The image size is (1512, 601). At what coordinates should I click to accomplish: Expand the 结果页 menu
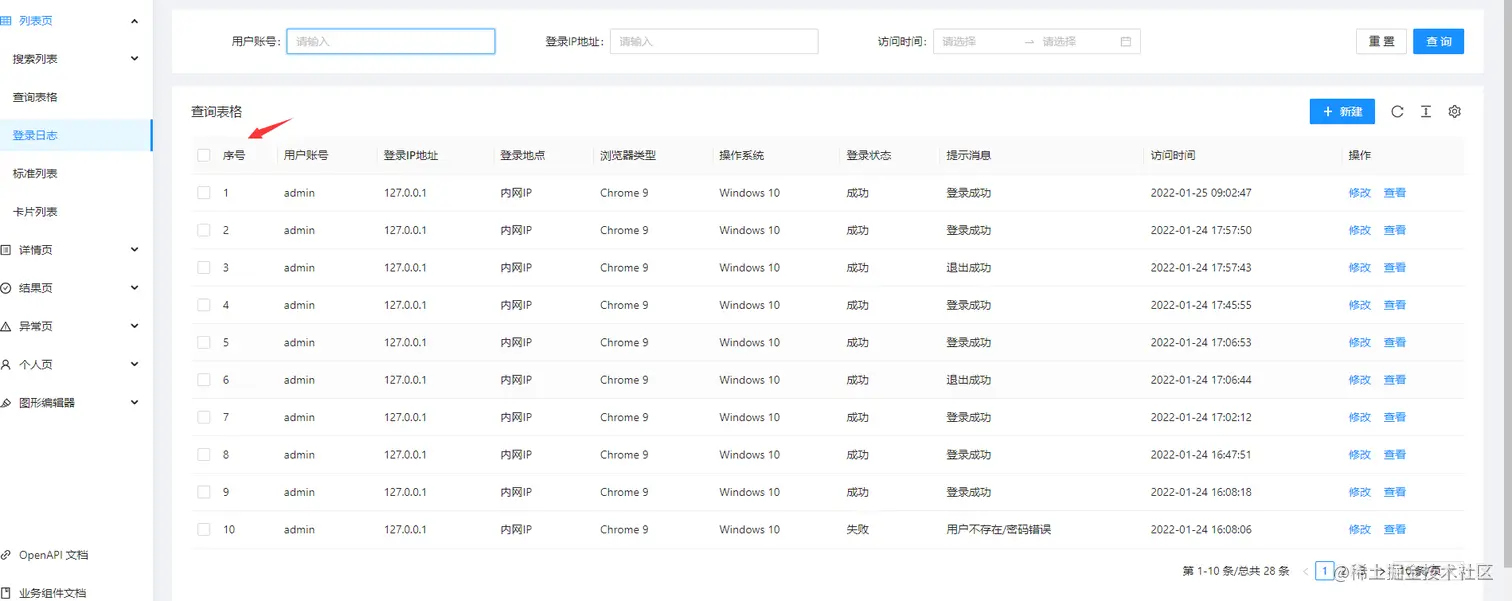pyautogui.click(x=135, y=288)
